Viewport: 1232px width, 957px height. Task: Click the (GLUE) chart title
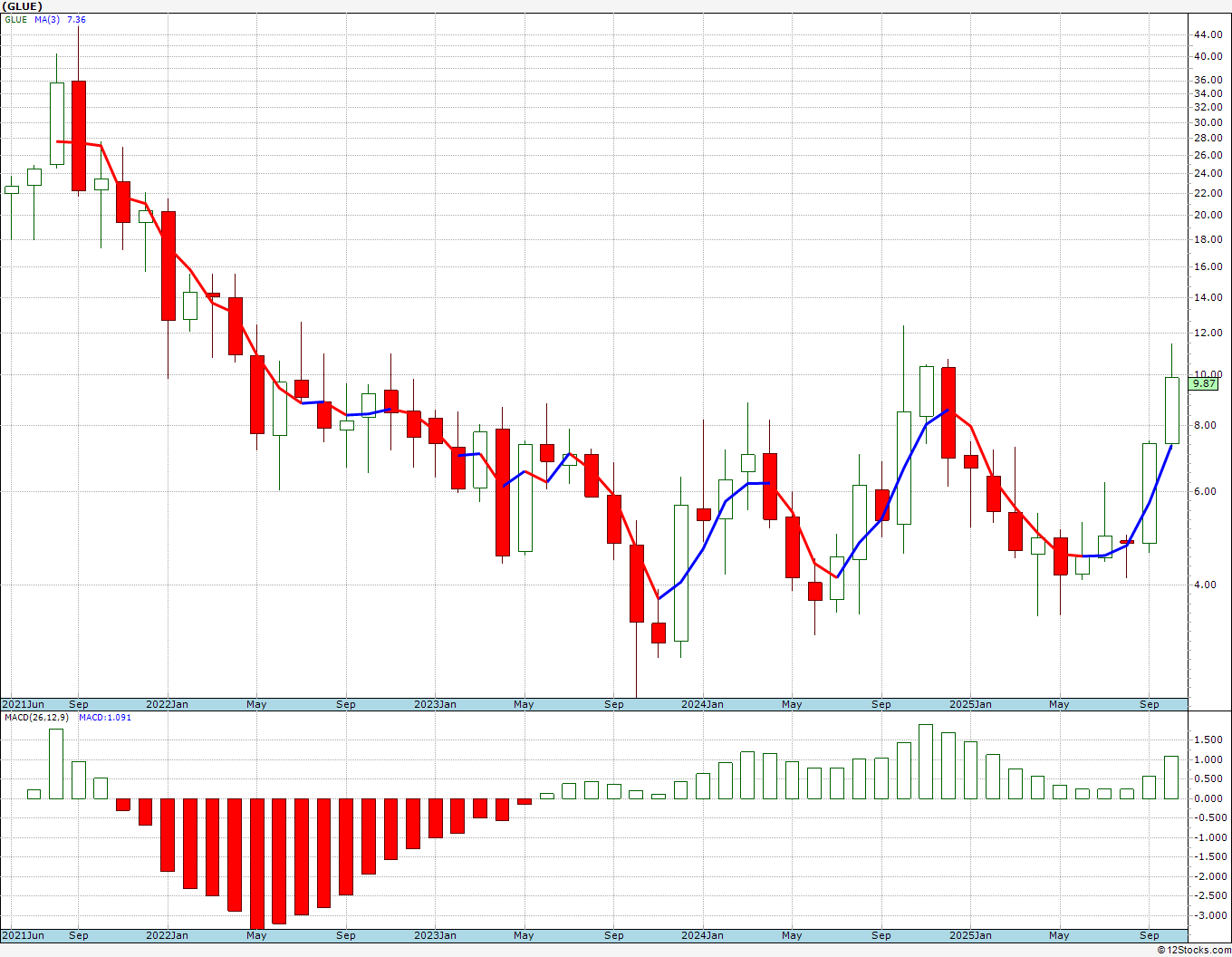pos(23,5)
